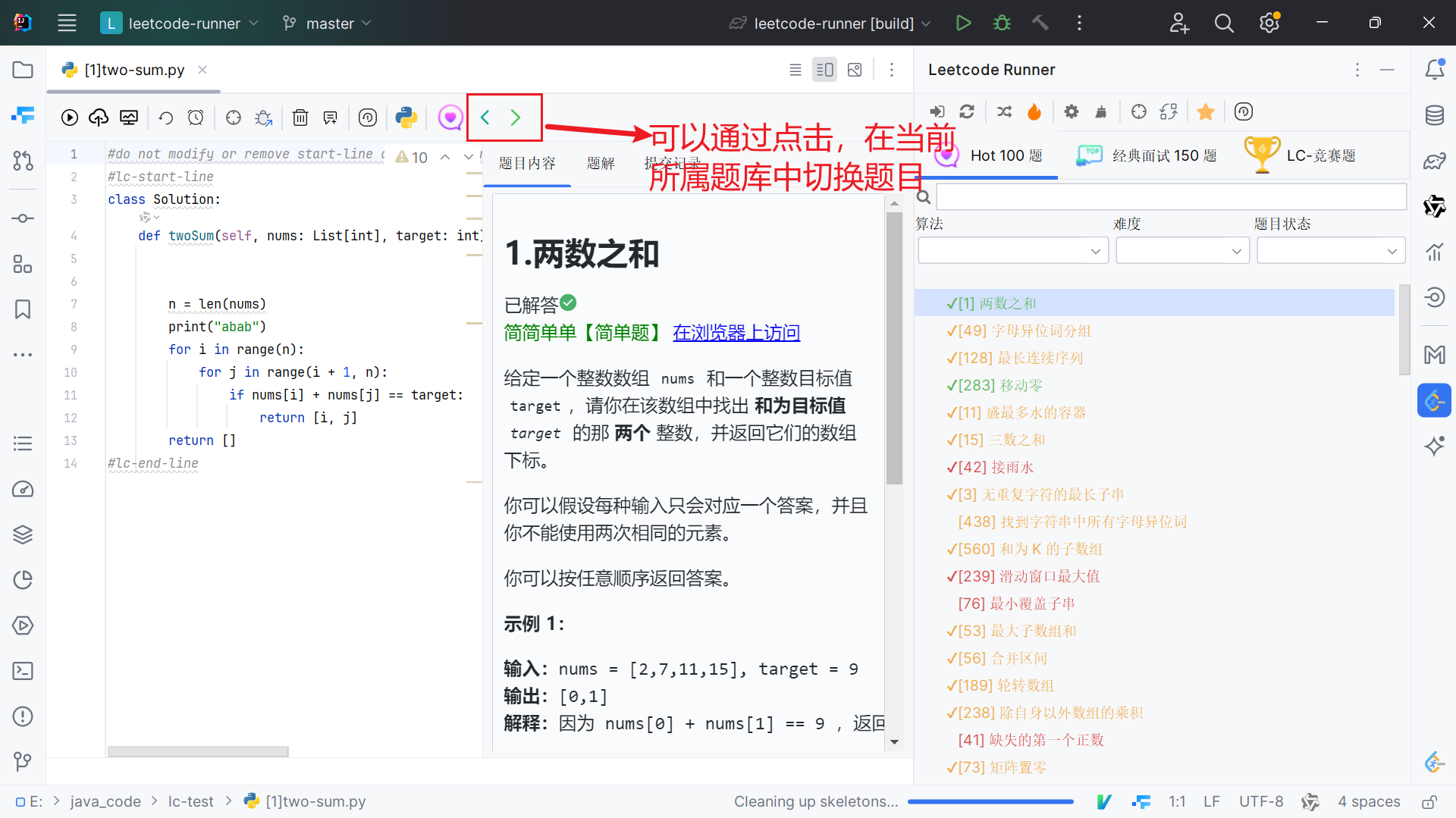Image resolution: width=1456 pixels, height=818 pixels.
Task: Click the trash delete icon
Action: point(300,118)
